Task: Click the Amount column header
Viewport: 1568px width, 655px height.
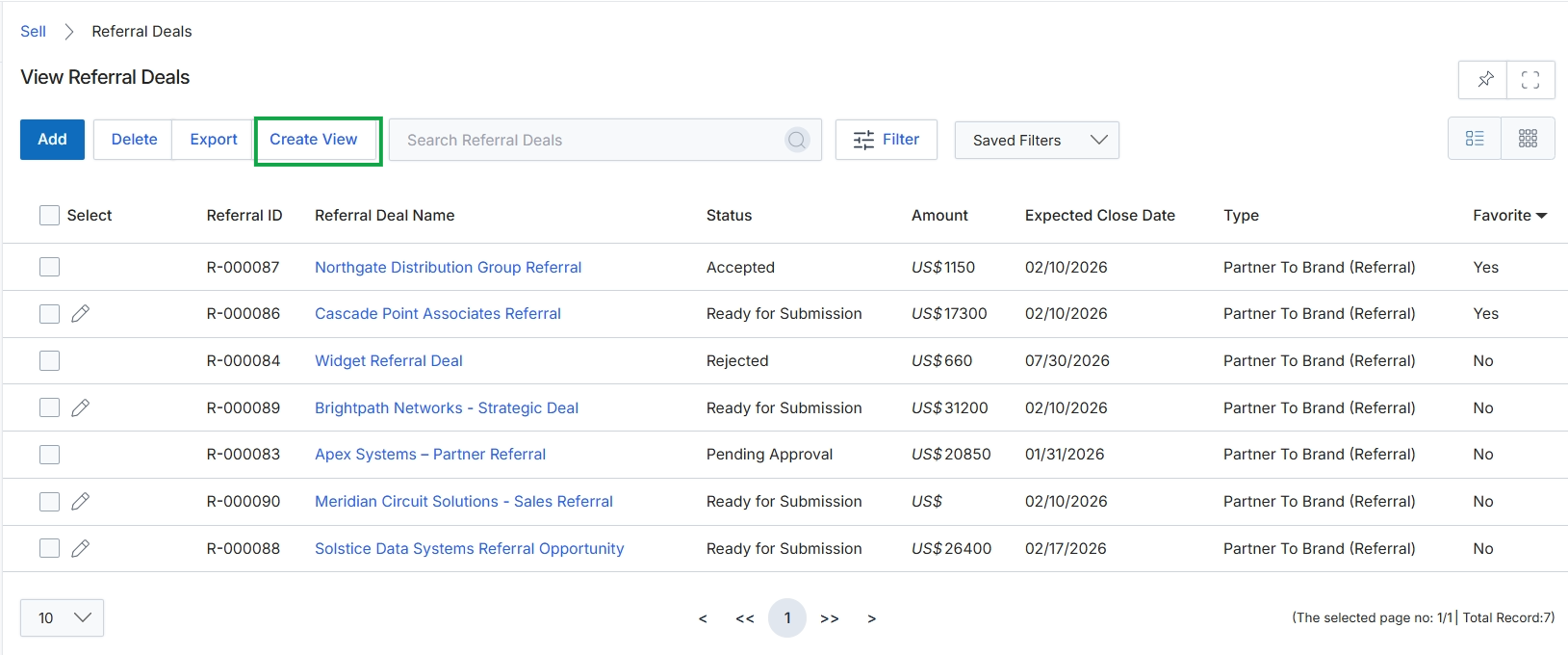Action: pos(939,215)
